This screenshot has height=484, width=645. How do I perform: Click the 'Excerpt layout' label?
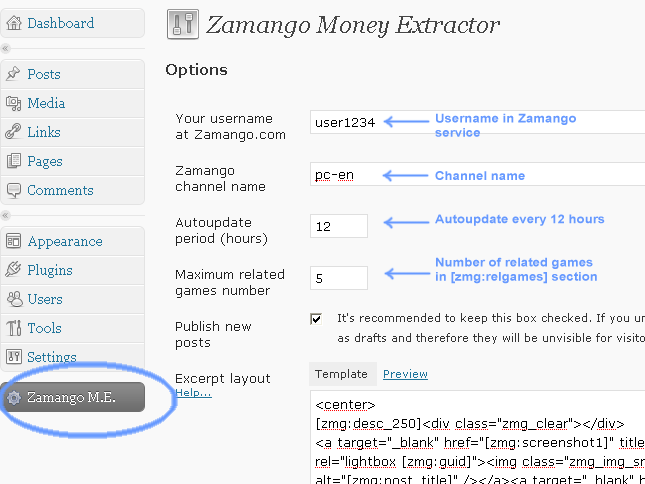[223, 378]
